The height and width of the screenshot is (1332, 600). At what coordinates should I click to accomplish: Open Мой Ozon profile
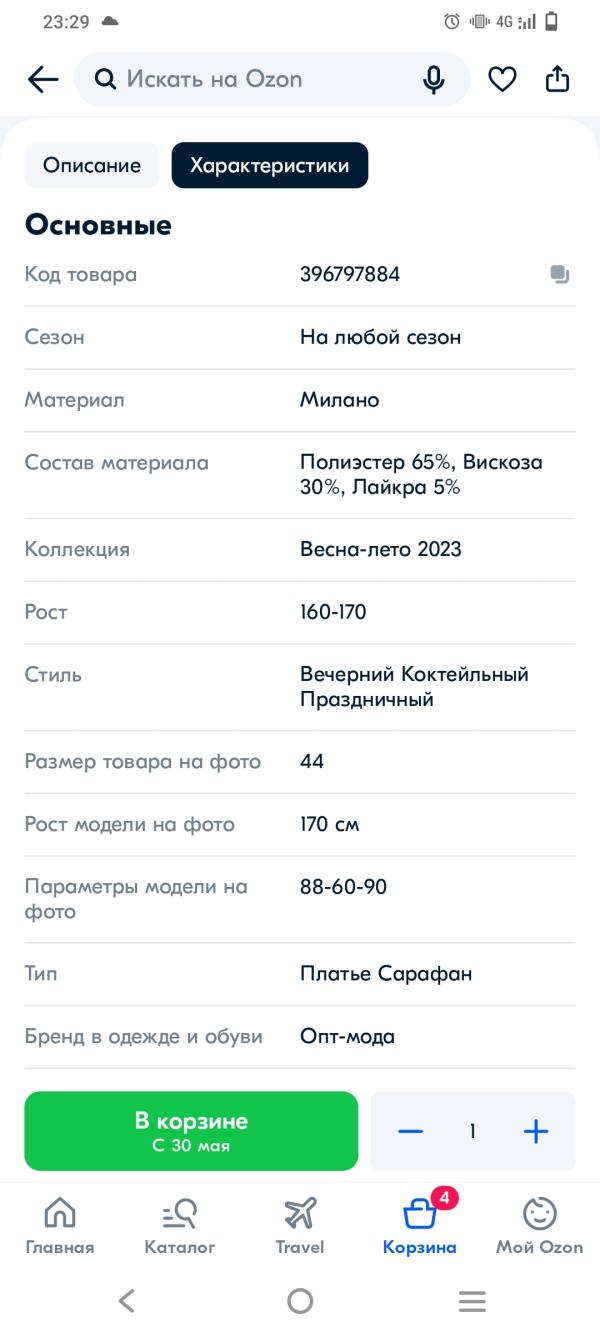click(540, 1225)
